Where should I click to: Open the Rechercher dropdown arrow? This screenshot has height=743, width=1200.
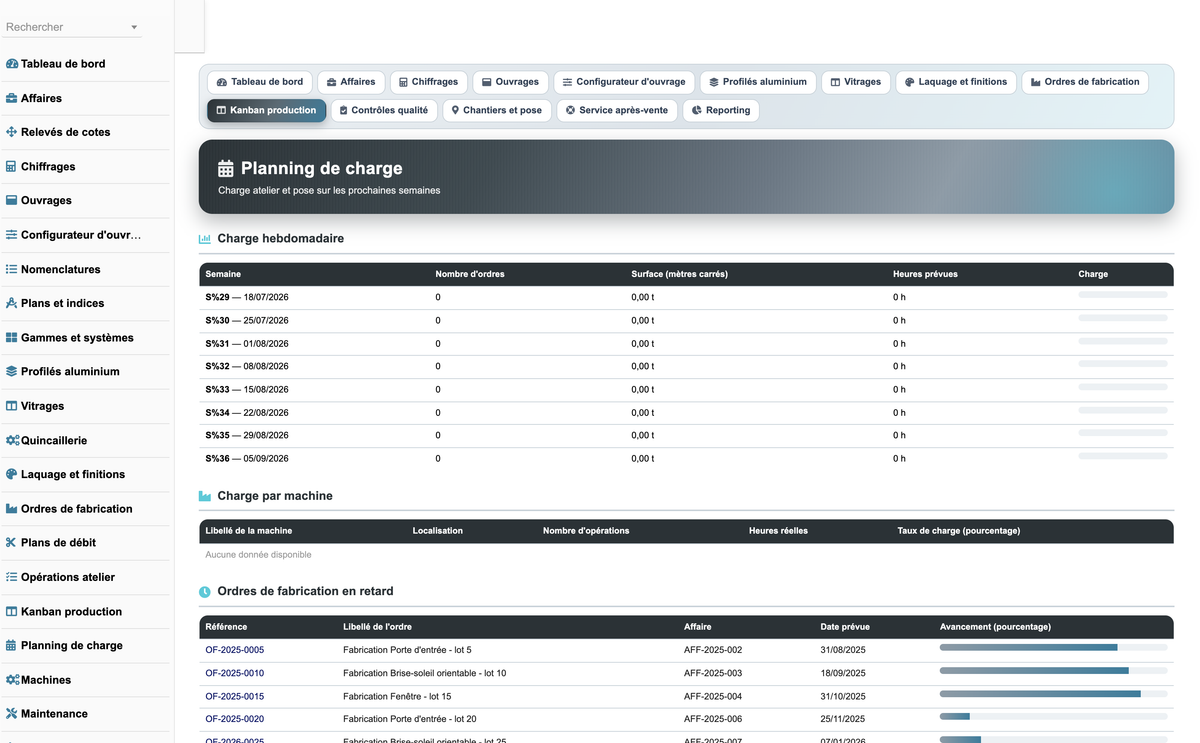134,27
